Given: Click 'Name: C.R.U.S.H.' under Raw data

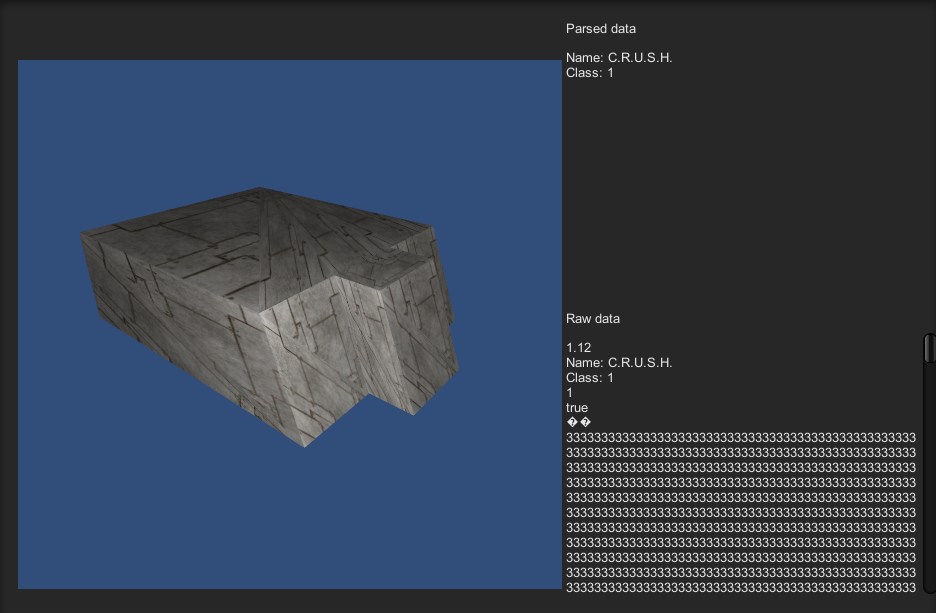Looking at the screenshot, I should click(619, 363).
